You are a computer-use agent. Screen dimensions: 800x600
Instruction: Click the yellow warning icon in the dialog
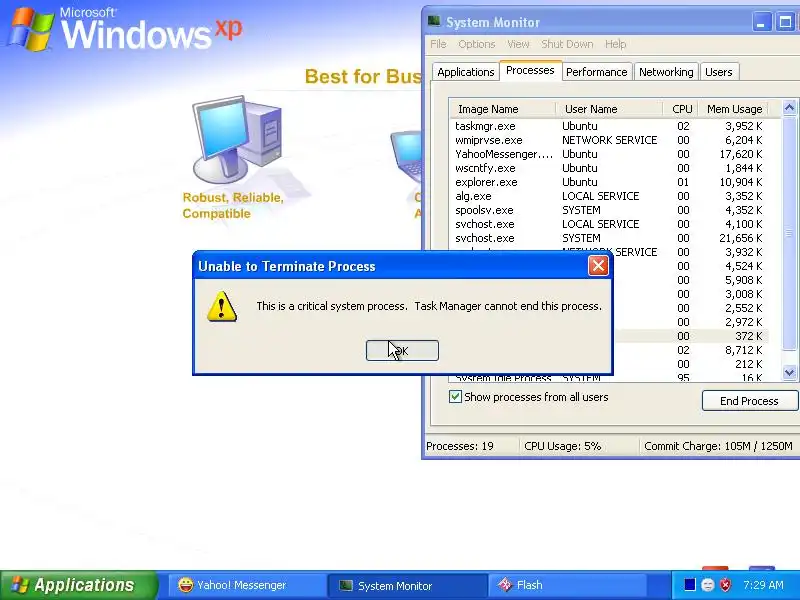(222, 307)
